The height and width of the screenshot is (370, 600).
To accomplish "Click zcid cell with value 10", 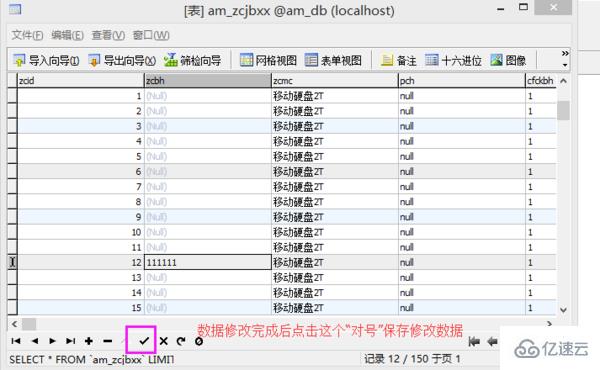I will 81,232.
